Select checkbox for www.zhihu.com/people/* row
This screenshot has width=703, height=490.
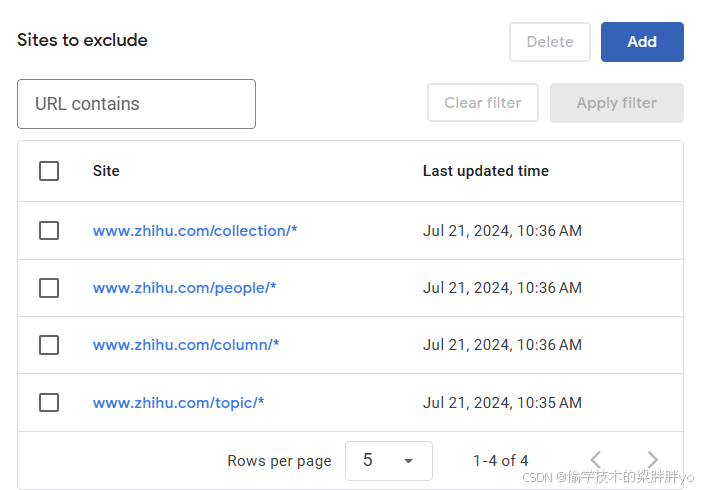pyautogui.click(x=49, y=288)
